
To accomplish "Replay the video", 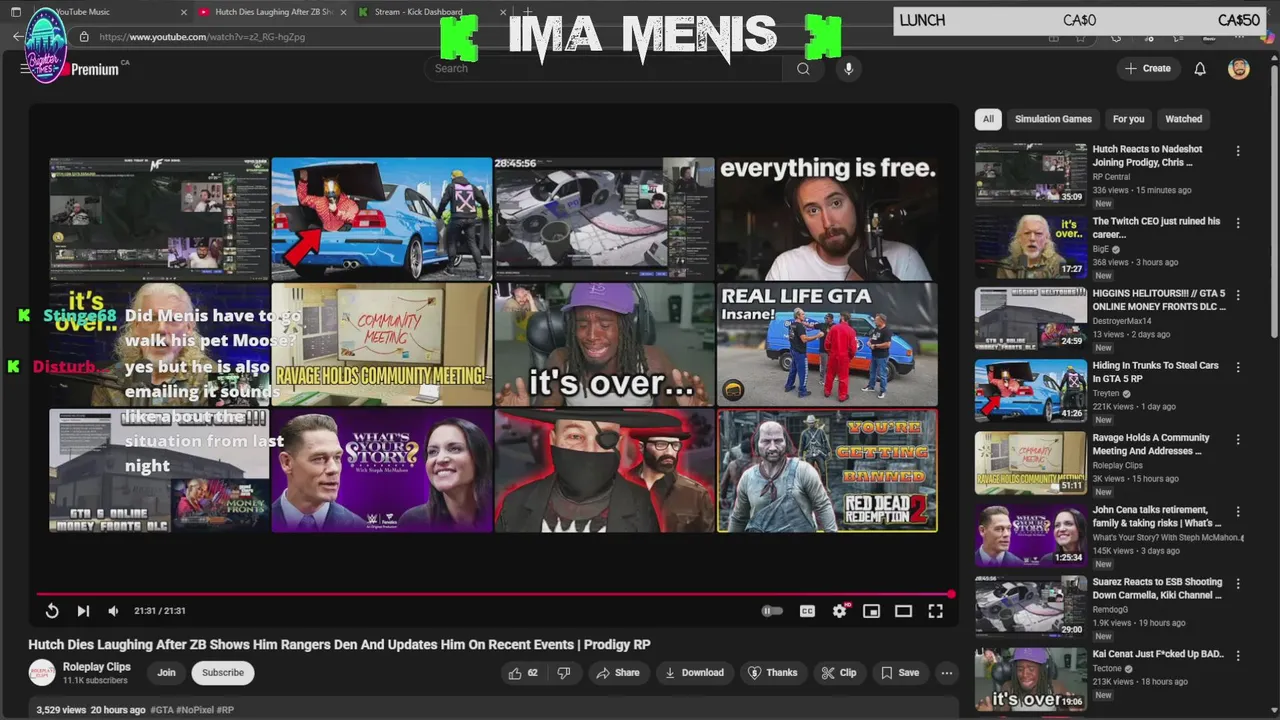I will [x=52, y=611].
